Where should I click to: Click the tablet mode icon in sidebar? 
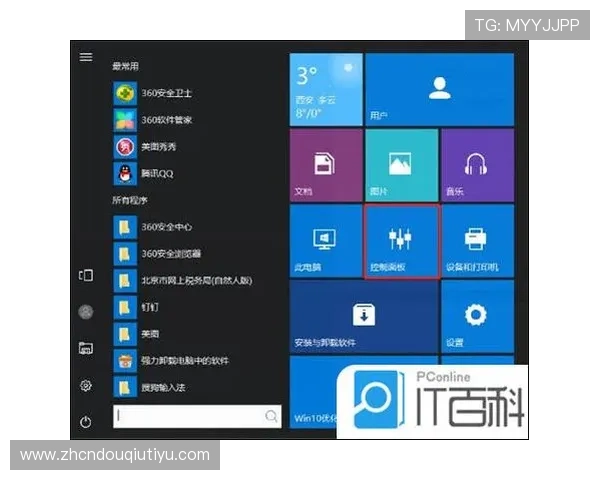(86, 275)
